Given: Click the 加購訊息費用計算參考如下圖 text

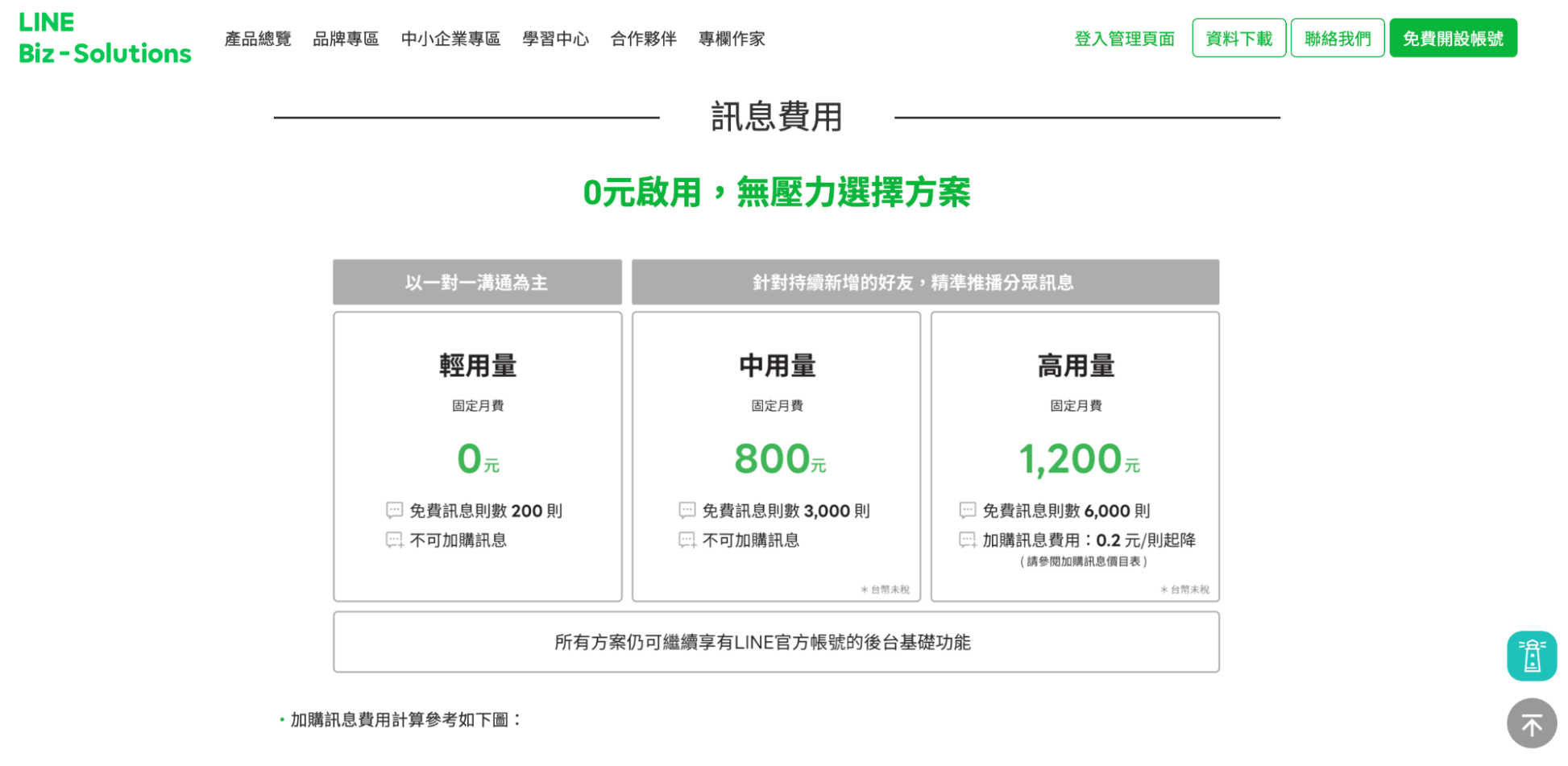Looking at the screenshot, I should click(x=406, y=719).
